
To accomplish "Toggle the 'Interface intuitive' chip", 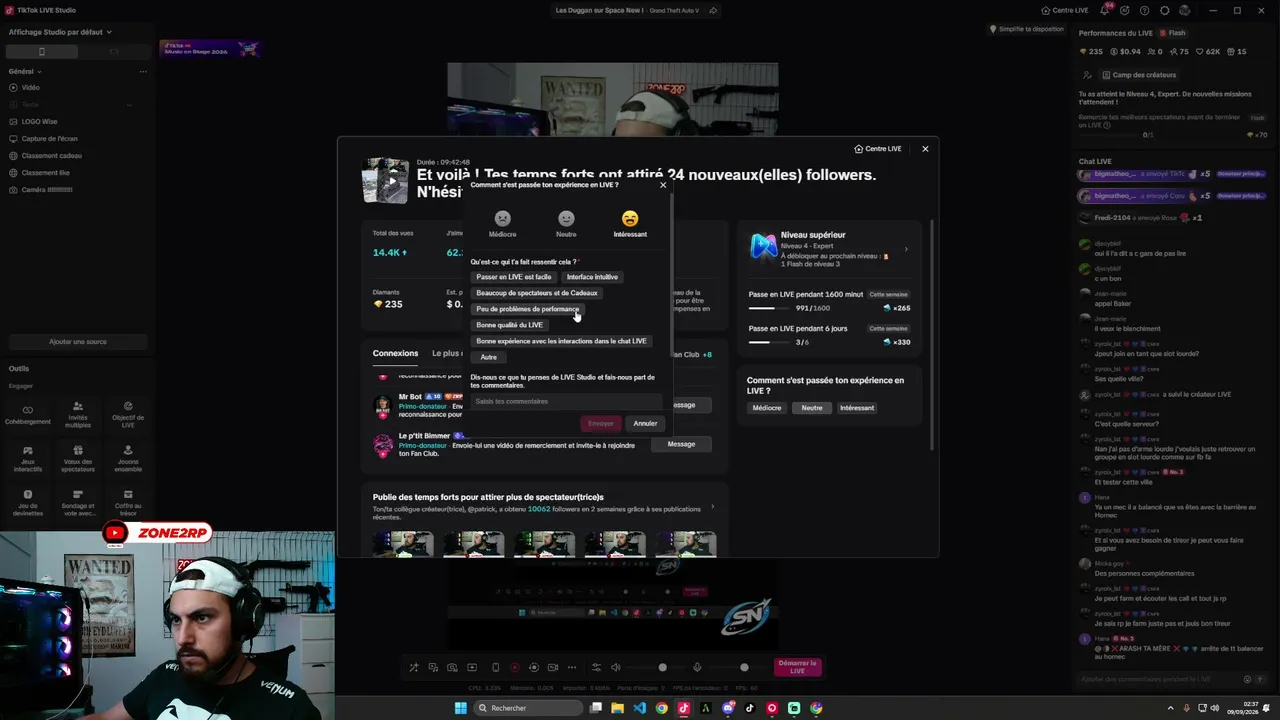I will click(592, 277).
